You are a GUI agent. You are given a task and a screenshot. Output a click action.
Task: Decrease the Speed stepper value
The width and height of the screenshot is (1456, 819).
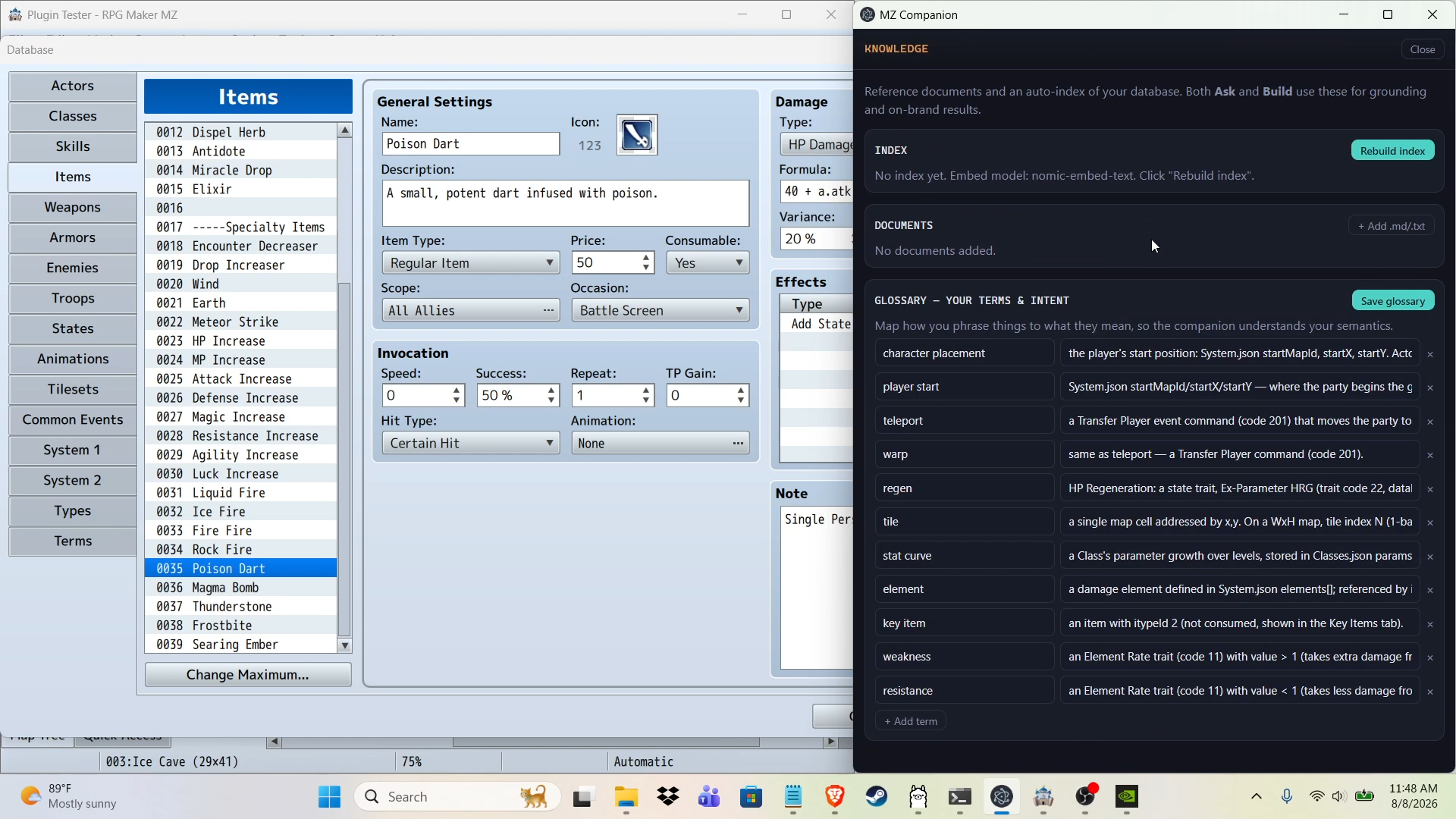pos(457,400)
